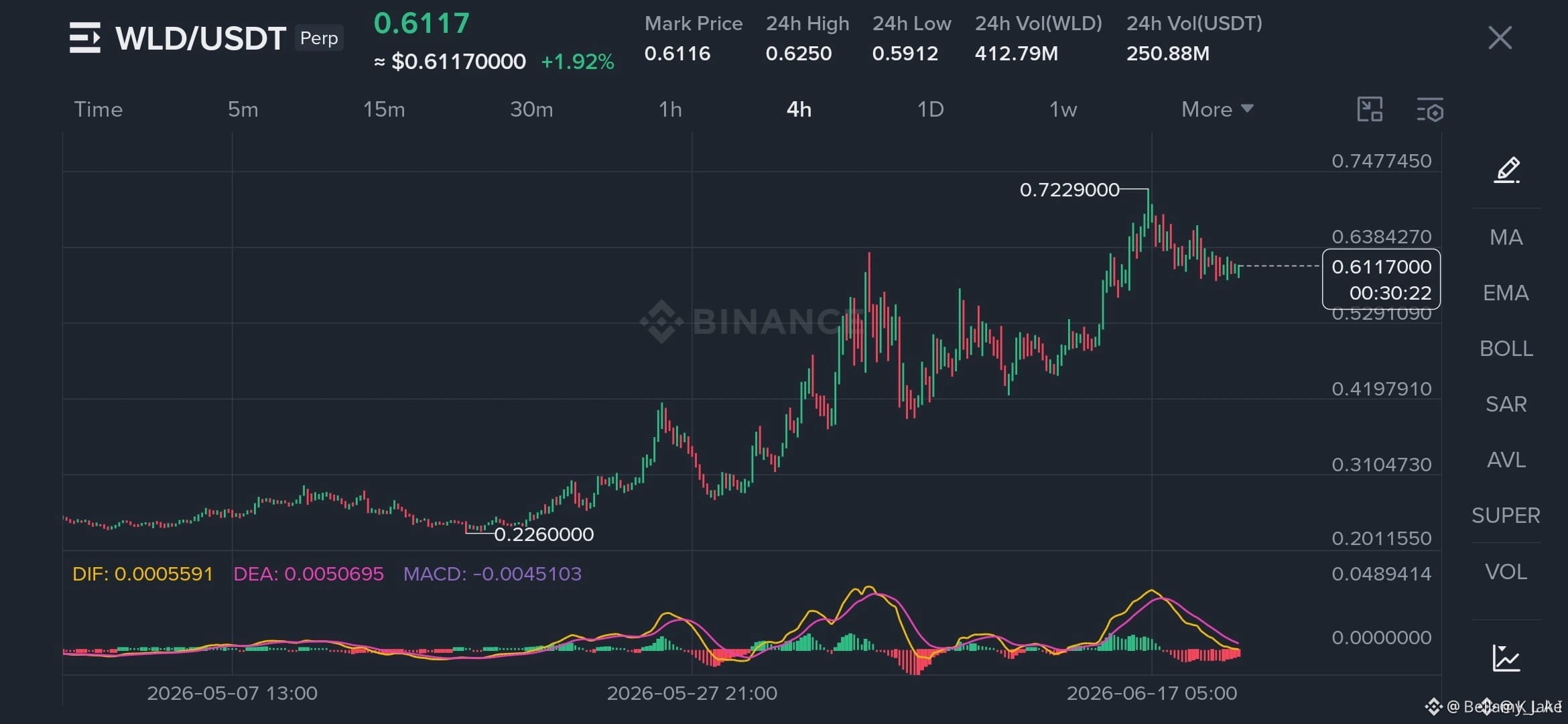1568x724 pixels.
Task: Click the 24h Vol(WLD) 412.79M value
Action: tap(1017, 54)
